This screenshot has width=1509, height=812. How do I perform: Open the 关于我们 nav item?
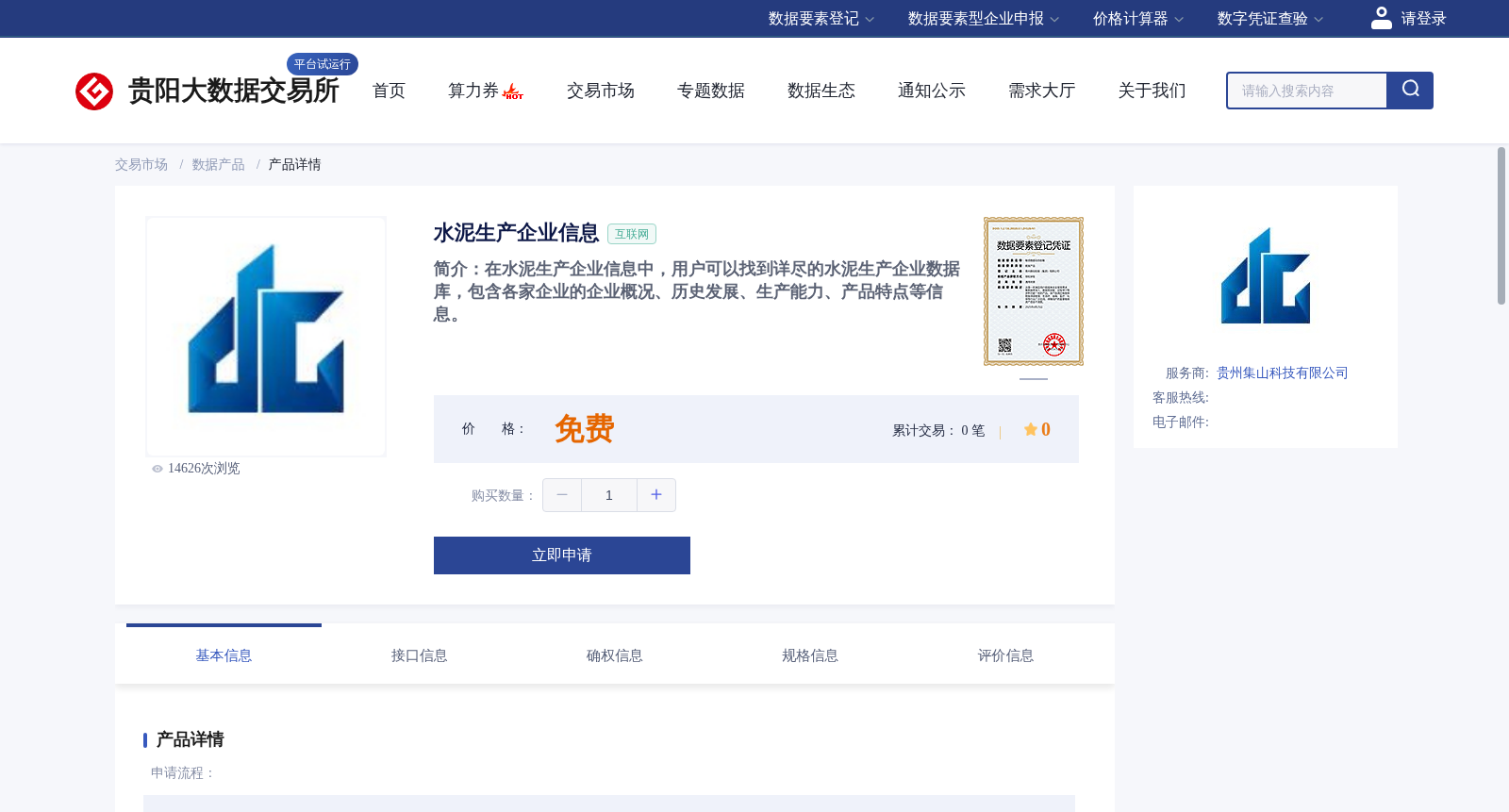[1152, 91]
